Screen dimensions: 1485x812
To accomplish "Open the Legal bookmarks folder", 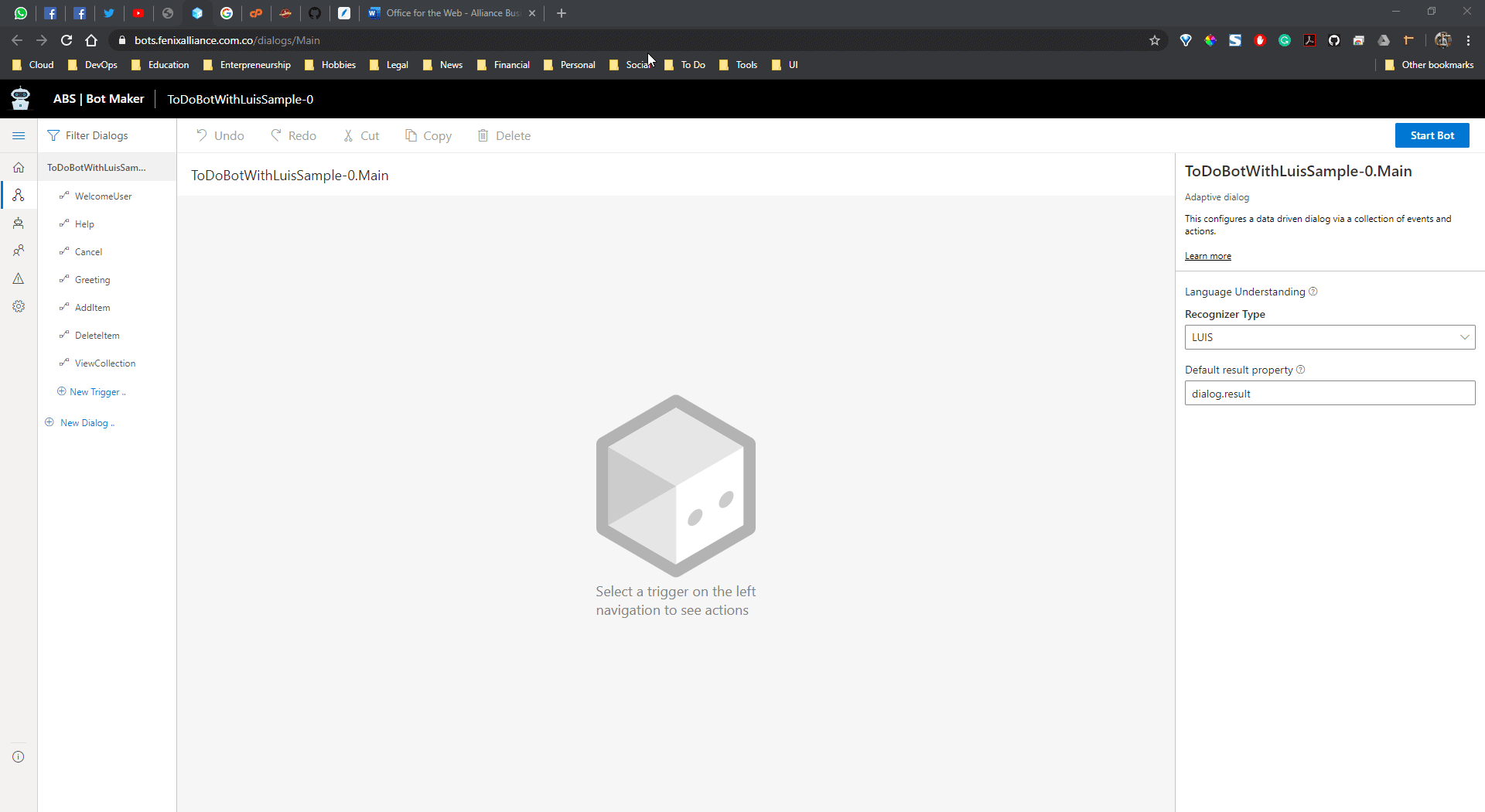I will [389, 65].
